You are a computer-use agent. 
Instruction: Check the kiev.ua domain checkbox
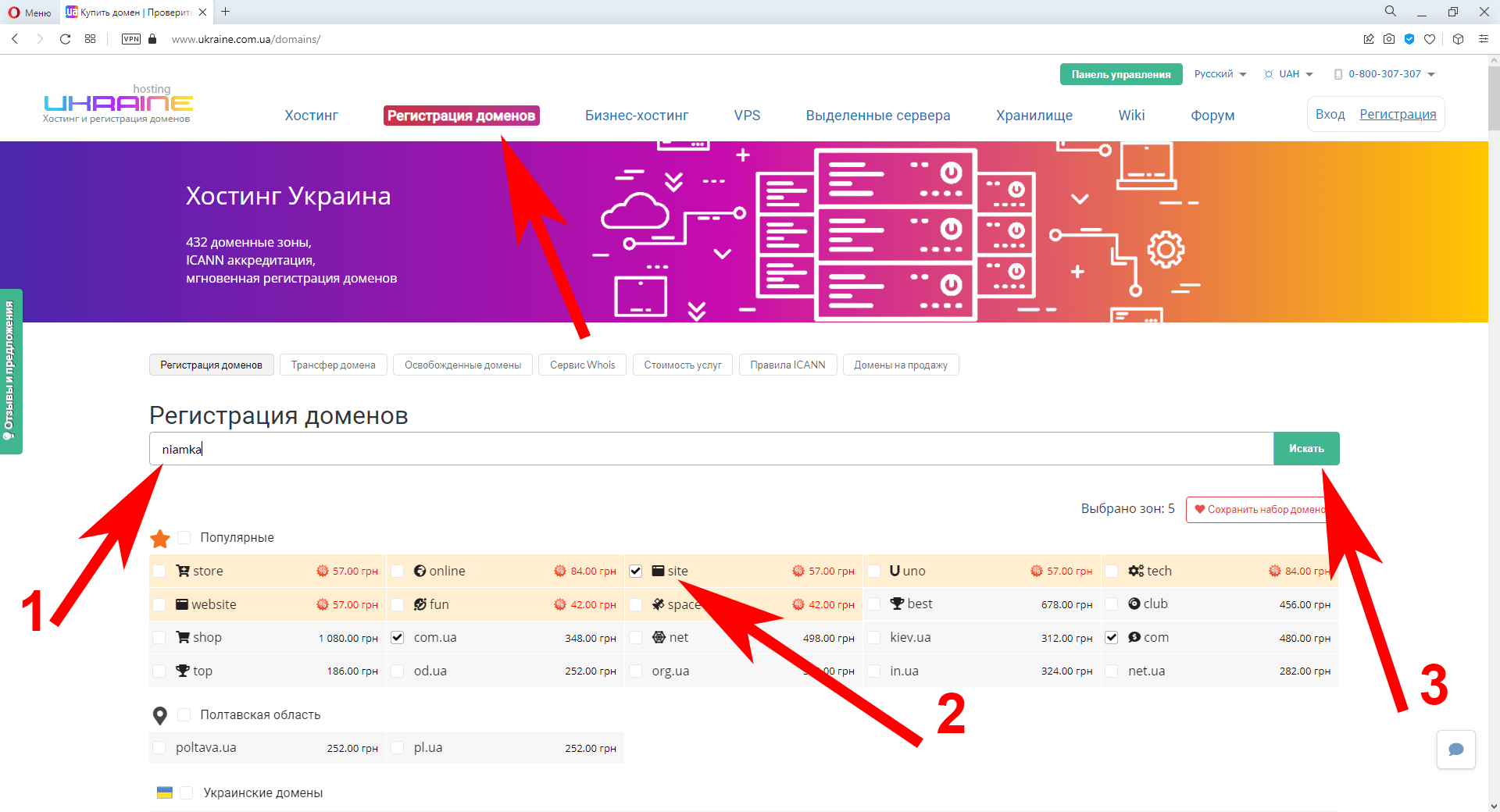point(874,637)
